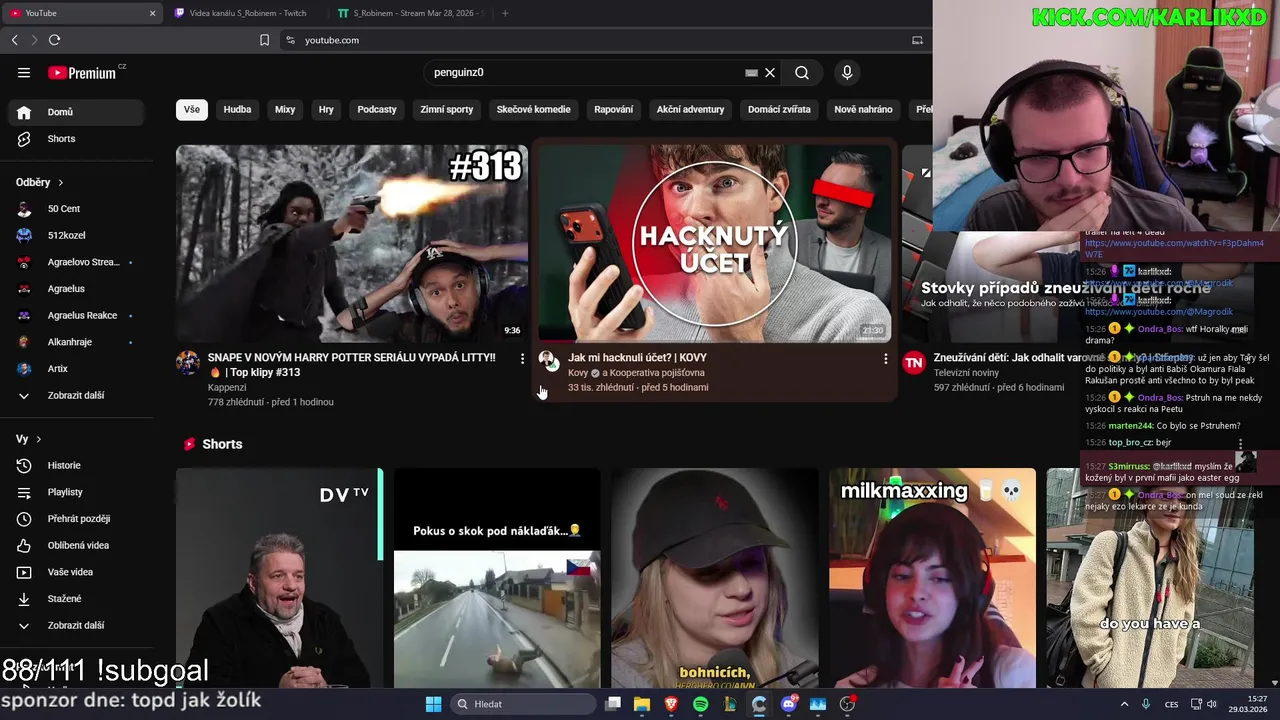The width and height of the screenshot is (1280, 720).
Task: Select the Mixy filter chip
Action: pos(285,110)
